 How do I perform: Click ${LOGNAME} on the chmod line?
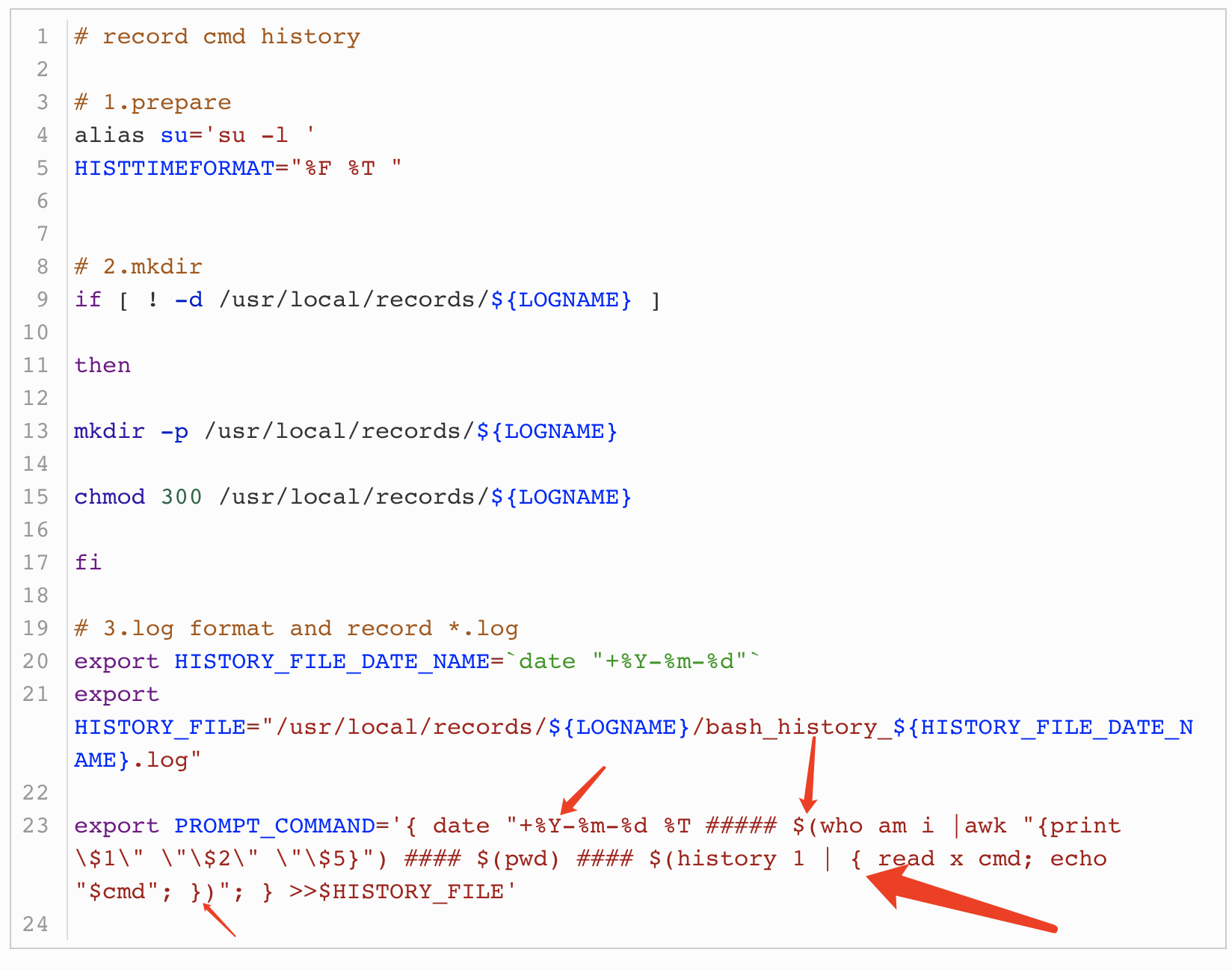tap(561, 497)
